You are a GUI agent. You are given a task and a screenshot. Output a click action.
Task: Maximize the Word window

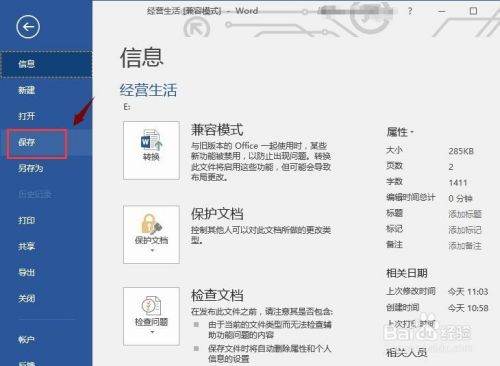[x=473, y=11]
